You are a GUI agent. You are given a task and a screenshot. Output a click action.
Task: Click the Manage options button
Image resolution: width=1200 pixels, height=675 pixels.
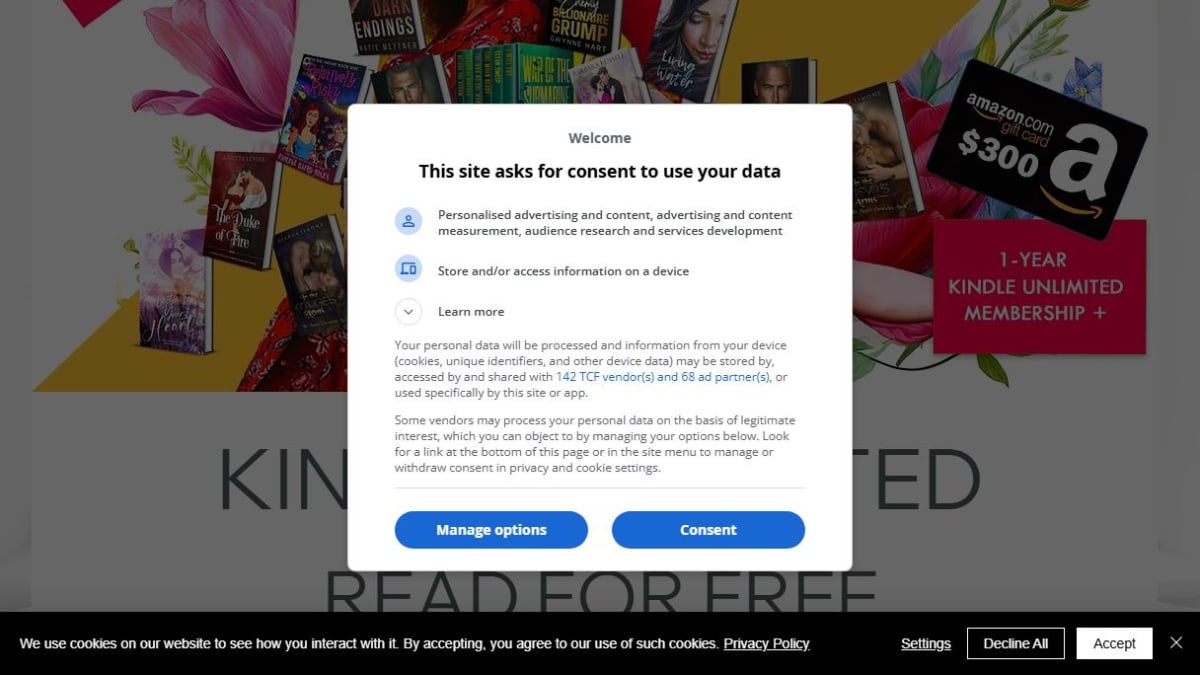(x=491, y=530)
